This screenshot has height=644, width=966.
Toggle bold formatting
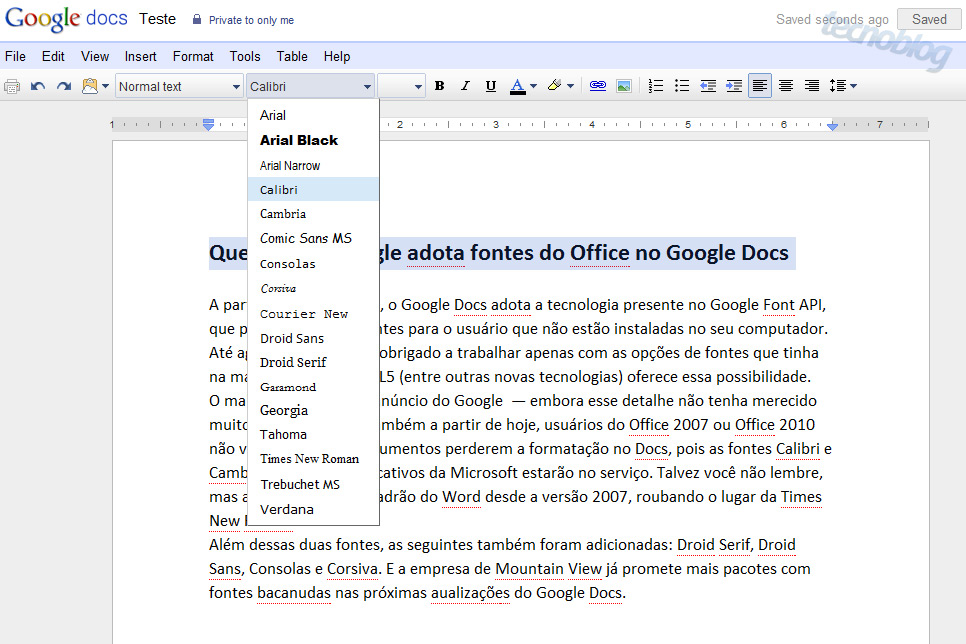[439, 86]
